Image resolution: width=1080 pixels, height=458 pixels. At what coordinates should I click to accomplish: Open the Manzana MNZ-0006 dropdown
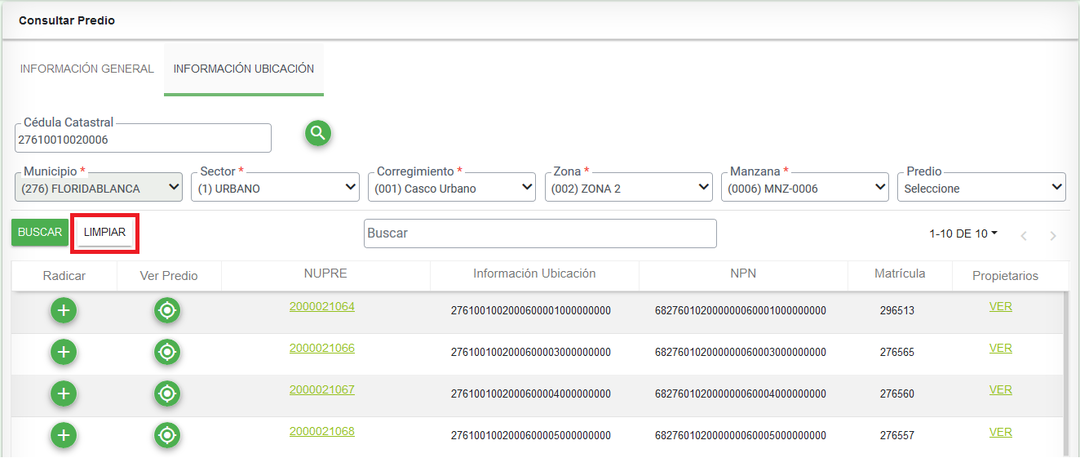tap(804, 187)
